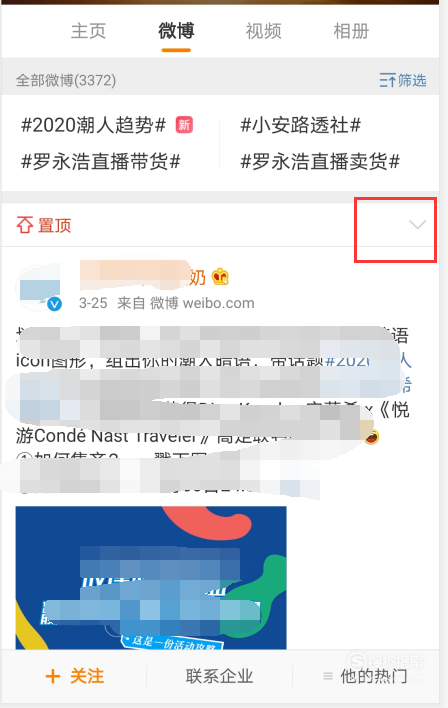This screenshot has width=448, height=708.
Task: Click the orange plus follow icon
Action: pos(53,676)
